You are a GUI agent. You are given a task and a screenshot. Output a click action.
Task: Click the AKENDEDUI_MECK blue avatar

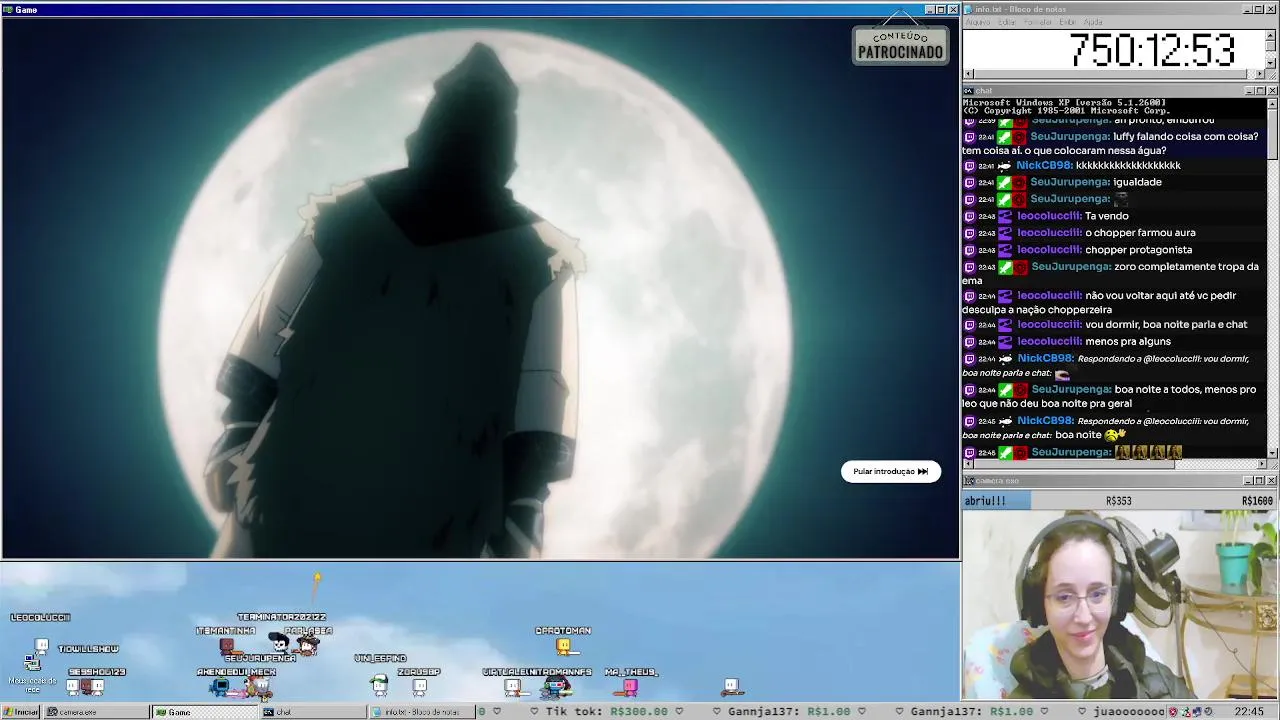220,686
